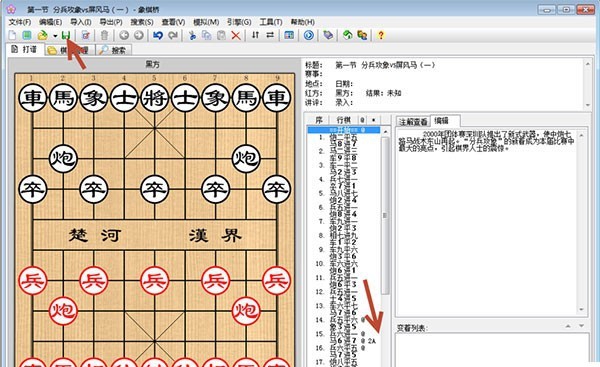600x367 pixels.
Task: Click the black 炮 cannon under the second 馬
Action: click(246, 158)
